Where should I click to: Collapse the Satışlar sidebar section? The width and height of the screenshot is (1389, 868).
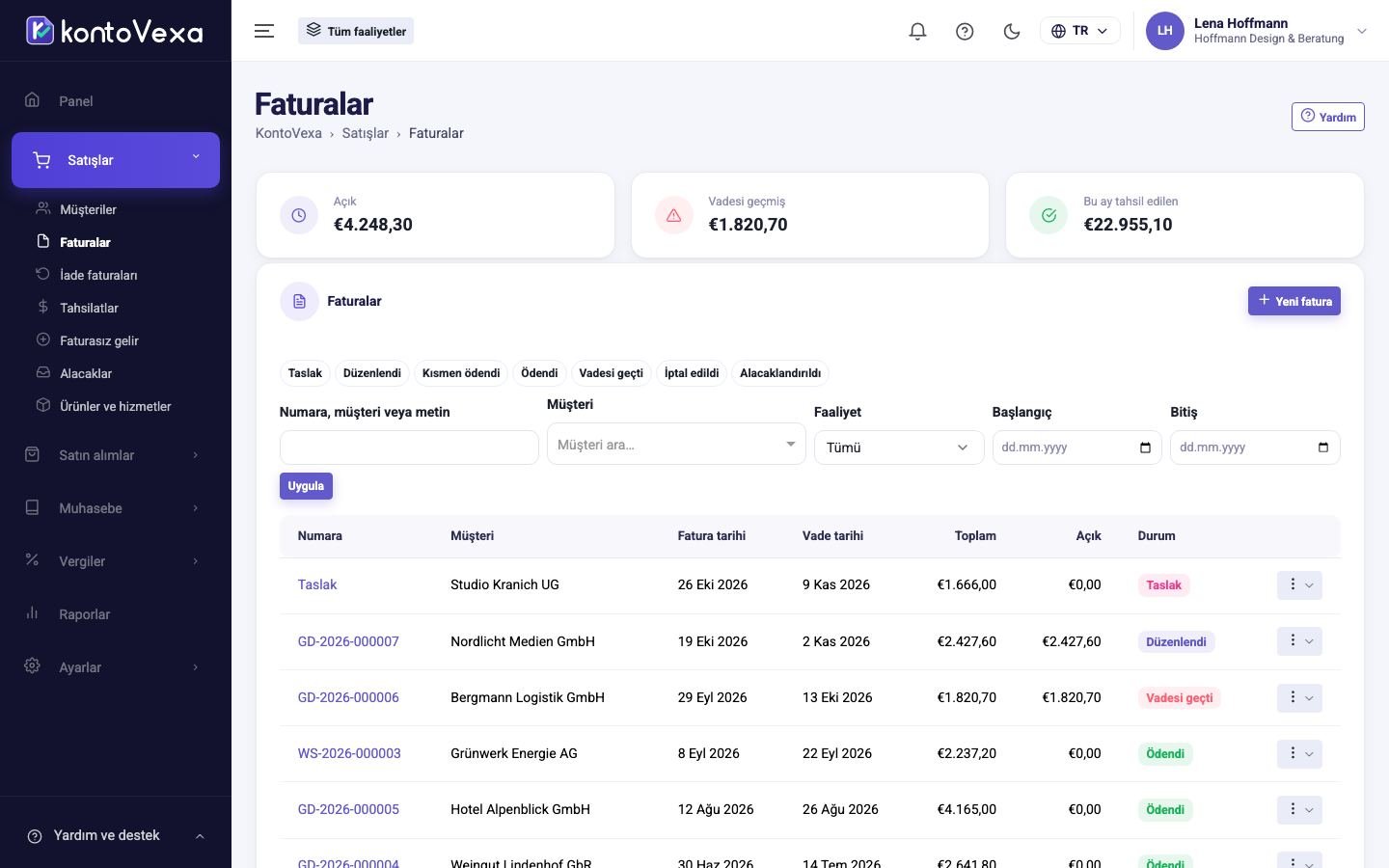pyautogui.click(x=116, y=160)
